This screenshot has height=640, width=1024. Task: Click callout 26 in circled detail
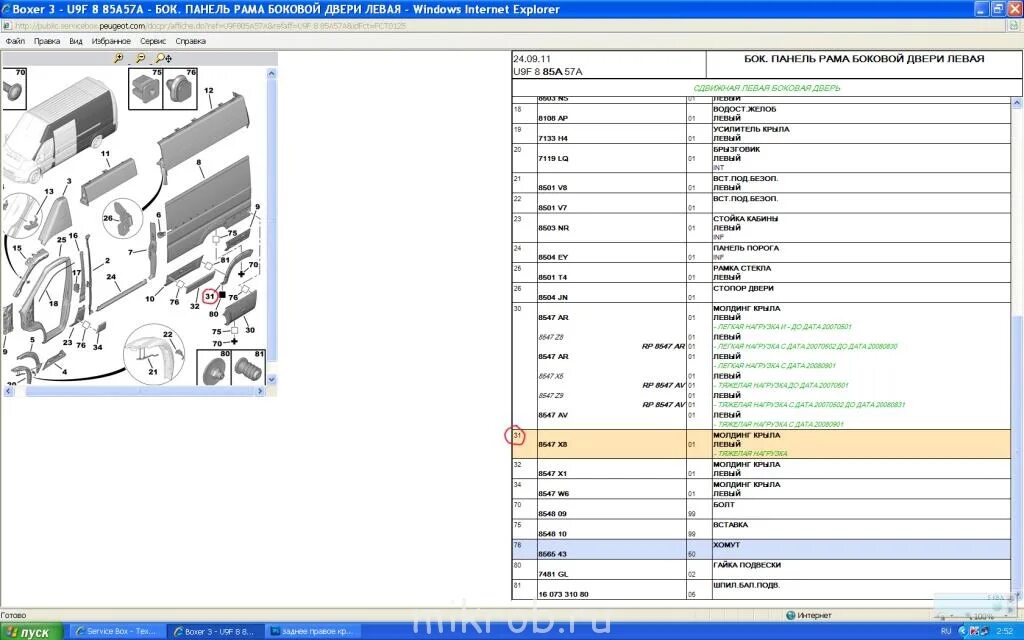(108, 218)
